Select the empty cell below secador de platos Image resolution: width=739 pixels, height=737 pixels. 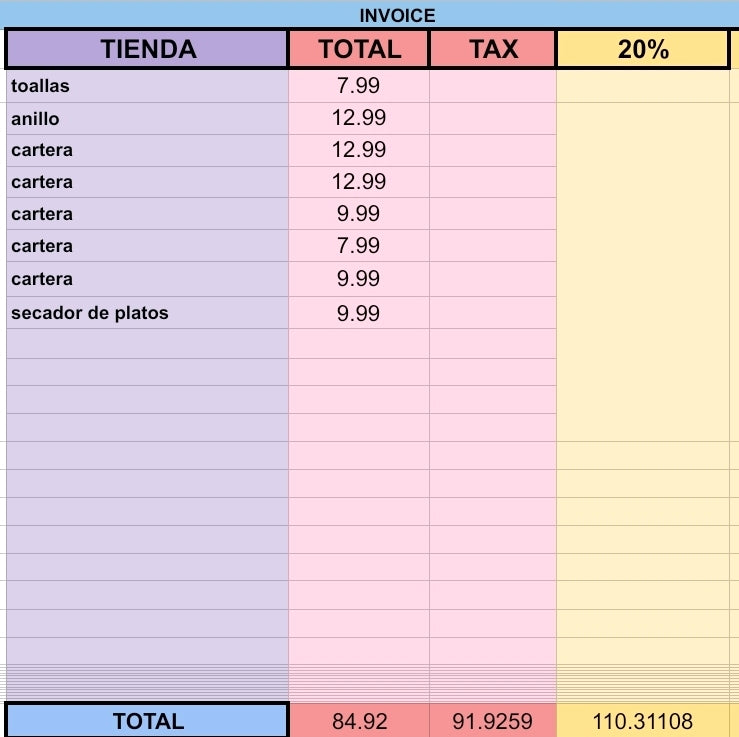(148, 344)
